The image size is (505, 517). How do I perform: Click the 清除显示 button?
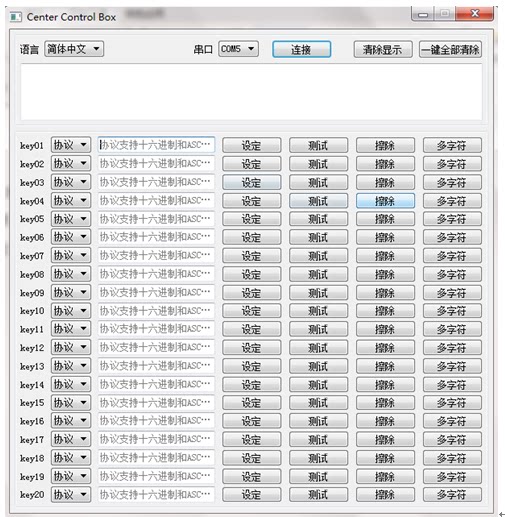pyautogui.click(x=383, y=50)
